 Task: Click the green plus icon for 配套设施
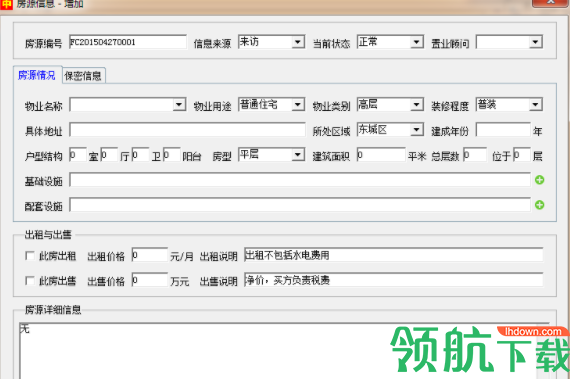click(x=539, y=205)
